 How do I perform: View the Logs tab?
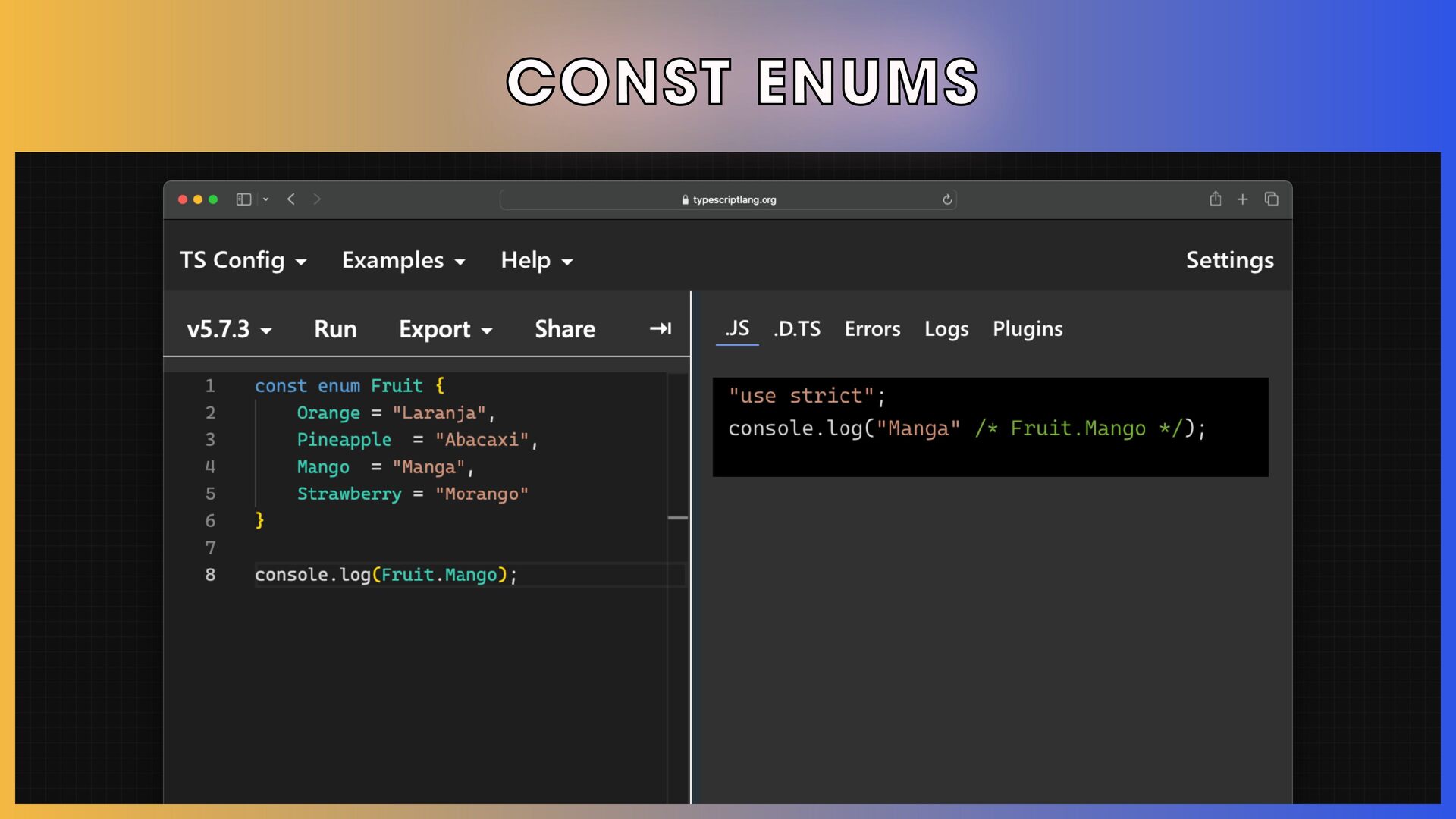click(x=946, y=328)
